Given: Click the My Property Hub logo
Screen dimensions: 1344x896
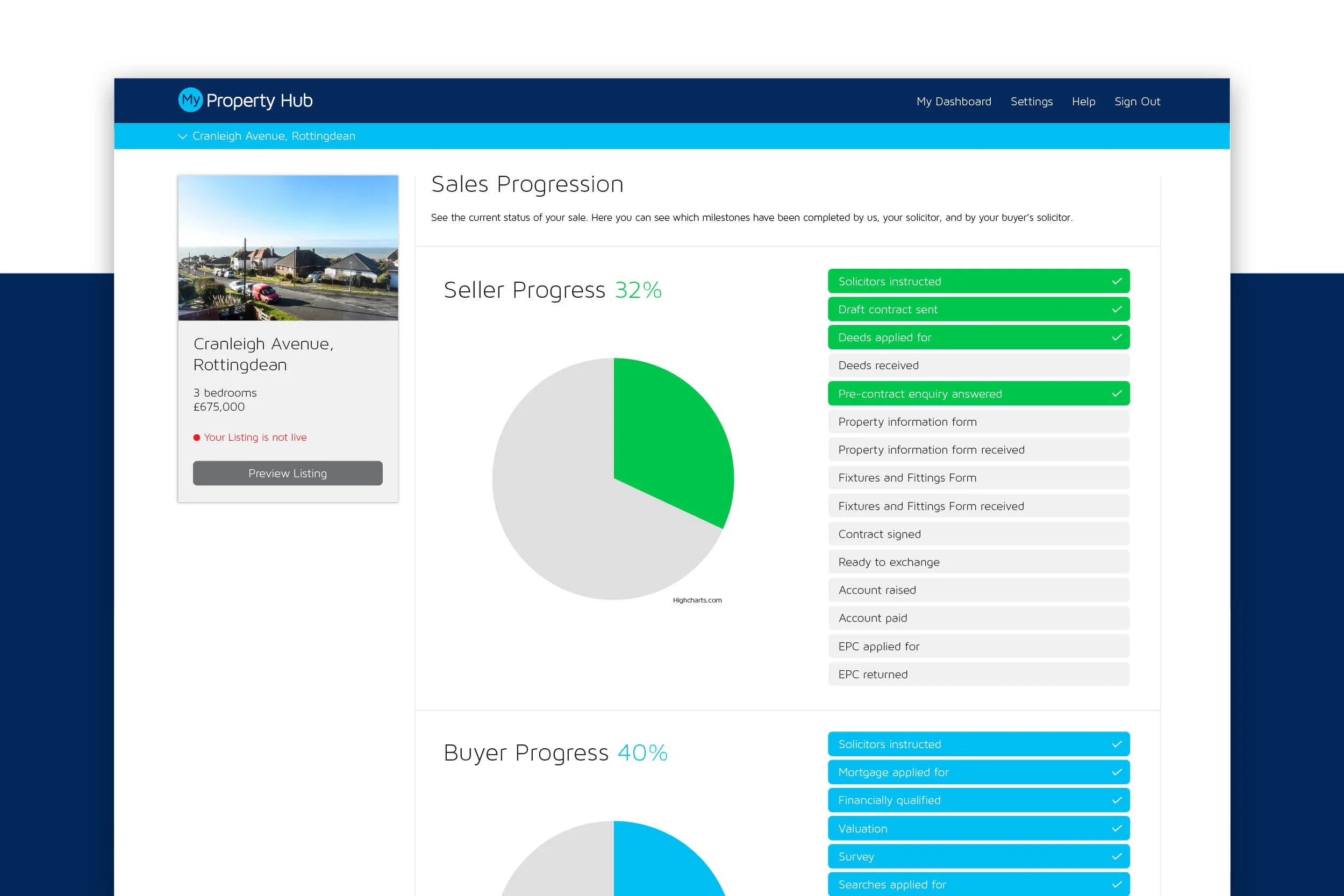Looking at the screenshot, I should 245,101.
